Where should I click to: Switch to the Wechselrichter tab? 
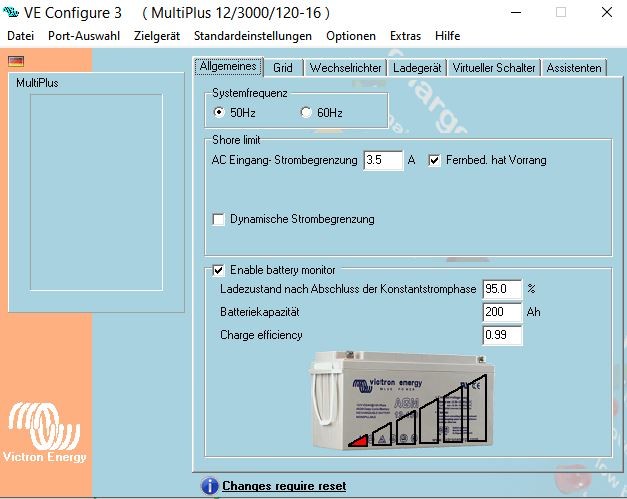tap(345, 68)
